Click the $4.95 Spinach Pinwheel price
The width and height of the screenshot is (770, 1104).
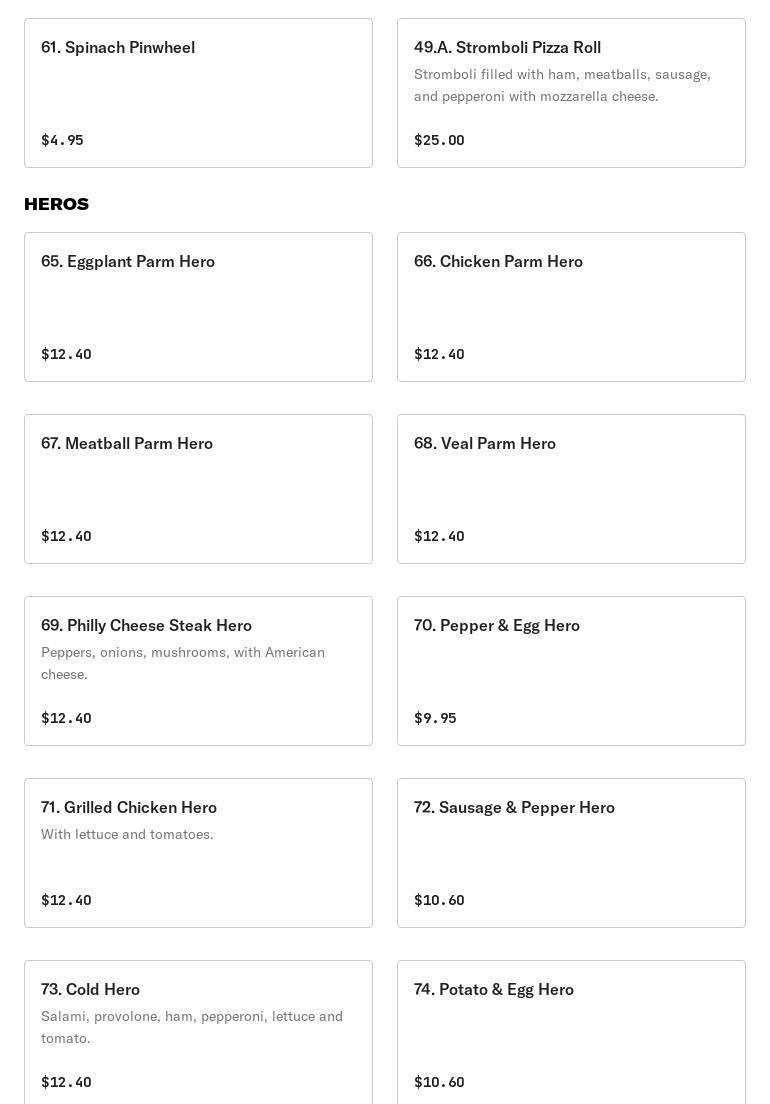tap(62, 140)
